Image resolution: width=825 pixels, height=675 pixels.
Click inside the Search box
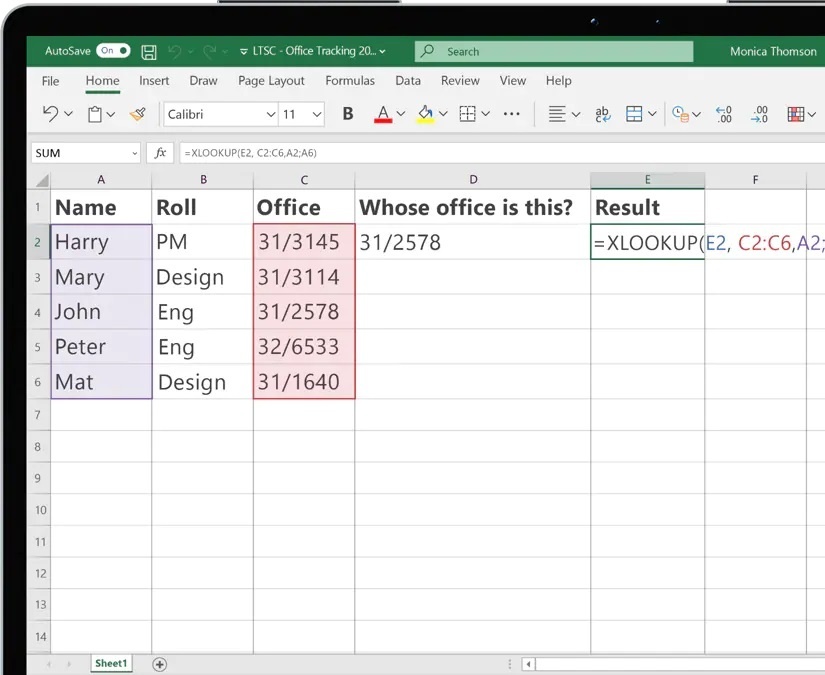click(553, 50)
